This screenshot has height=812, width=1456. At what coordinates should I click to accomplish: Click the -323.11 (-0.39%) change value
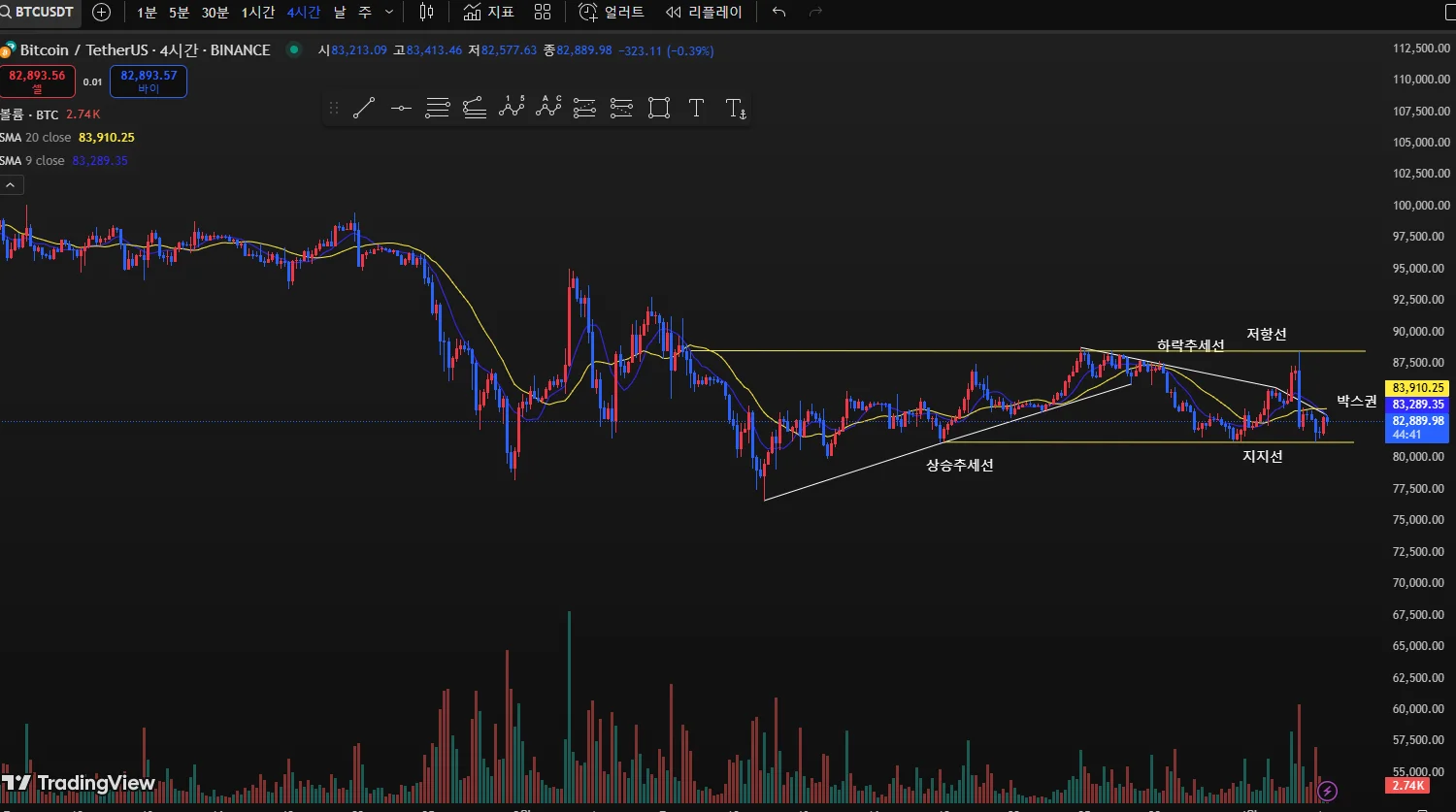coord(666,50)
